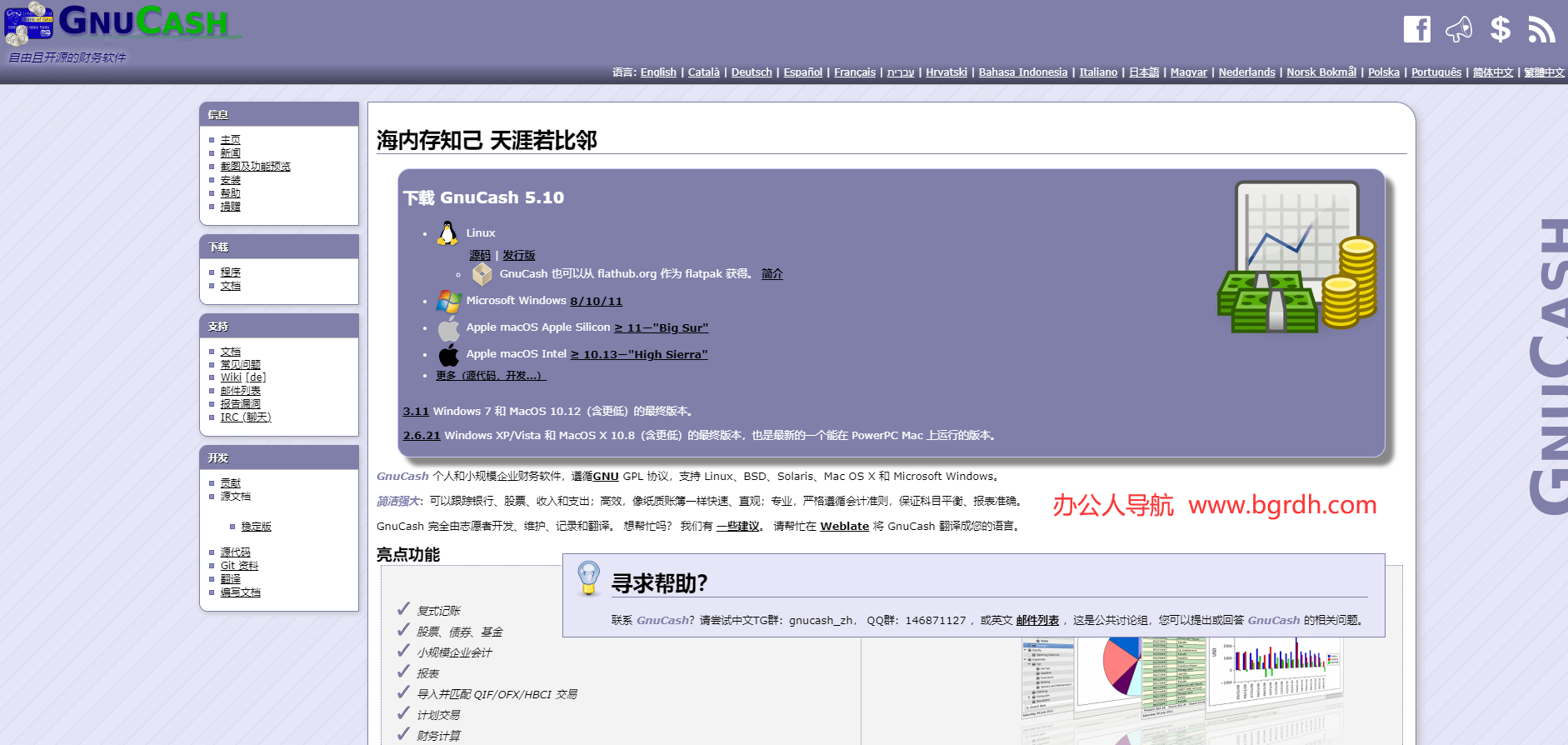1568x745 pixels.
Task: Click Linux 源码 source link
Action: [x=480, y=256]
